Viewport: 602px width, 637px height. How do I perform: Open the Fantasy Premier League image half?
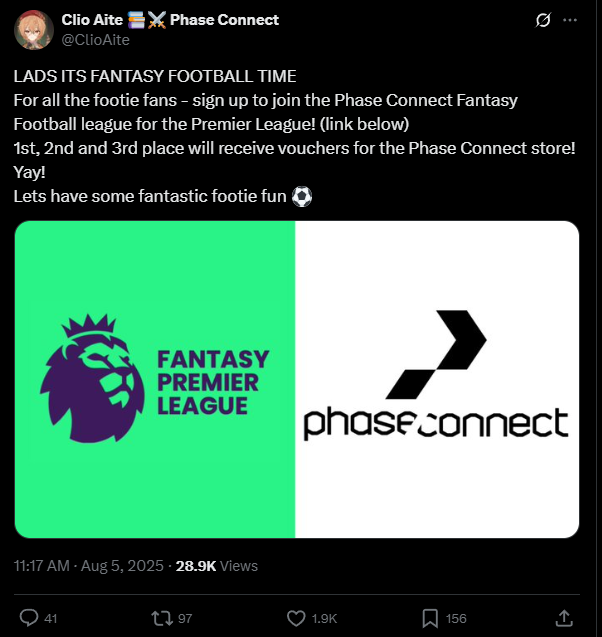pos(155,379)
